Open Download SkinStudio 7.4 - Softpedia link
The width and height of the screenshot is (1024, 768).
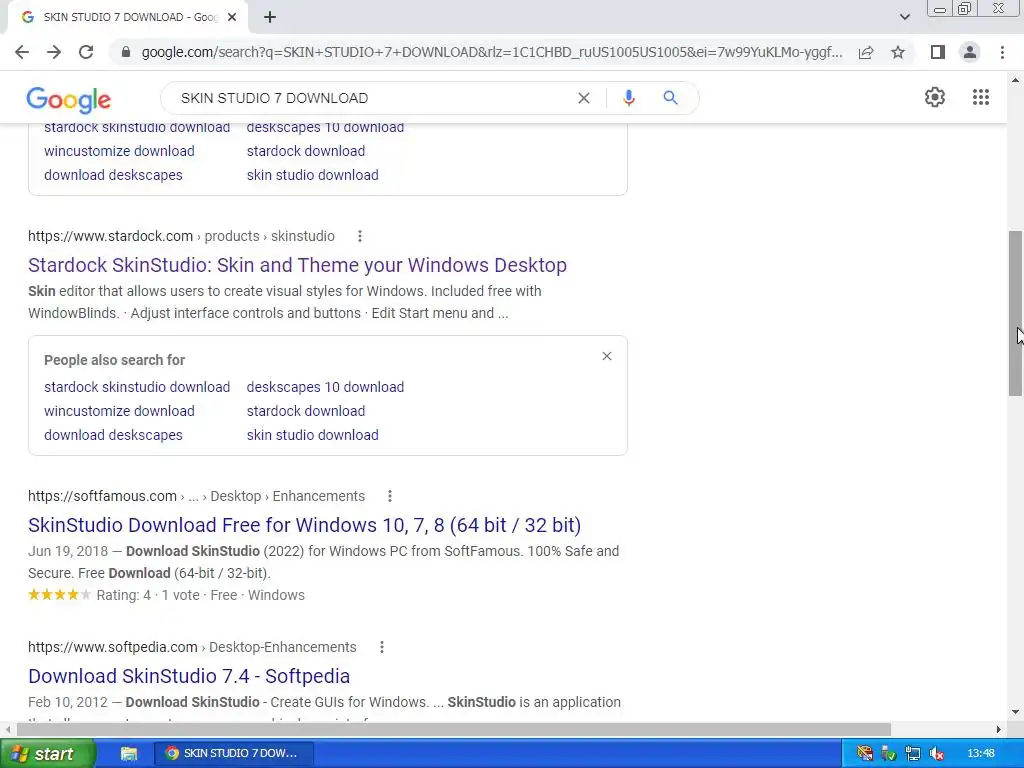pyautogui.click(x=189, y=676)
